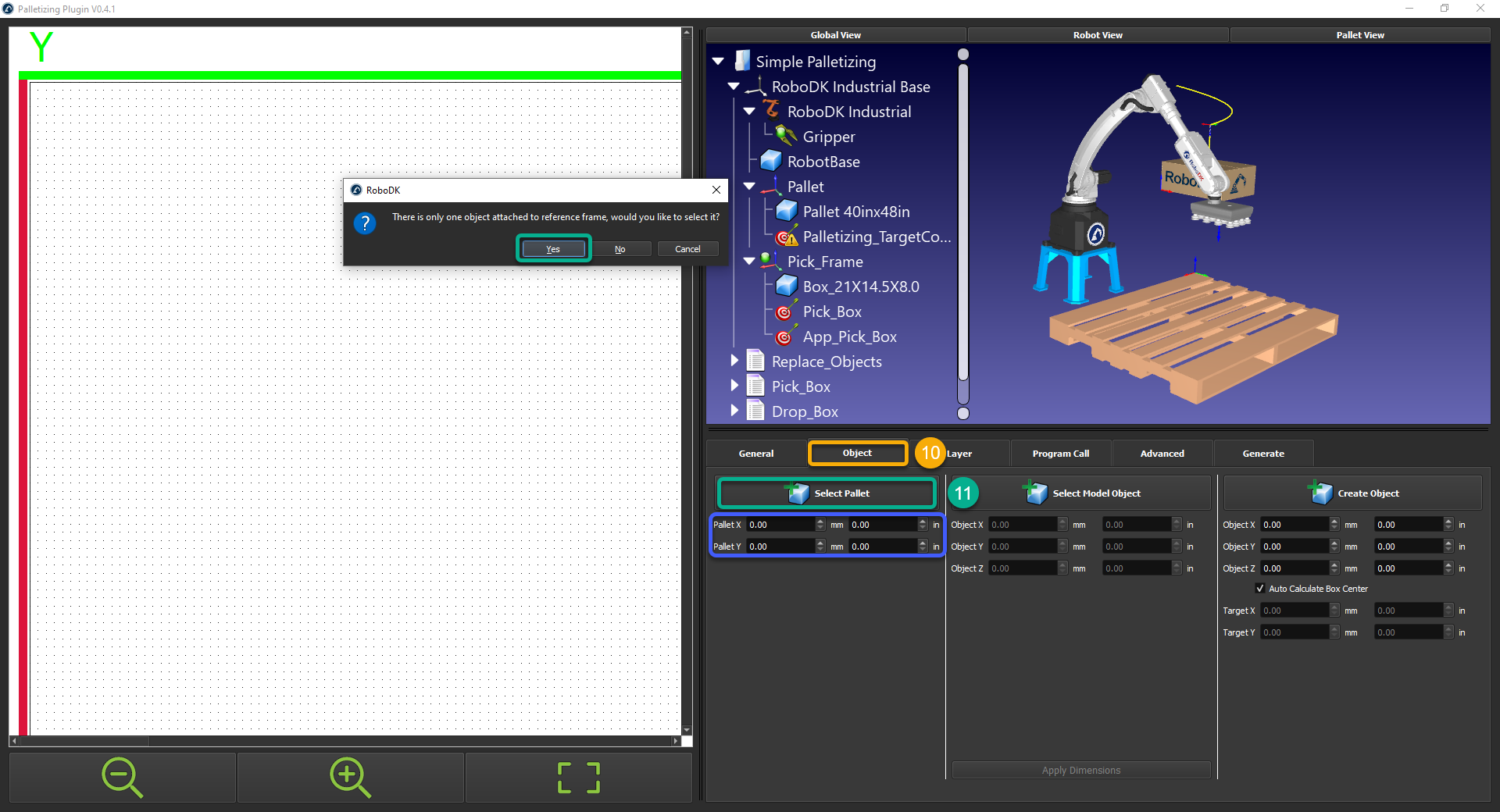The width and height of the screenshot is (1500, 812).
Task: Select the Gripper tool icon in the tree
Action: (x=785, y=136)
